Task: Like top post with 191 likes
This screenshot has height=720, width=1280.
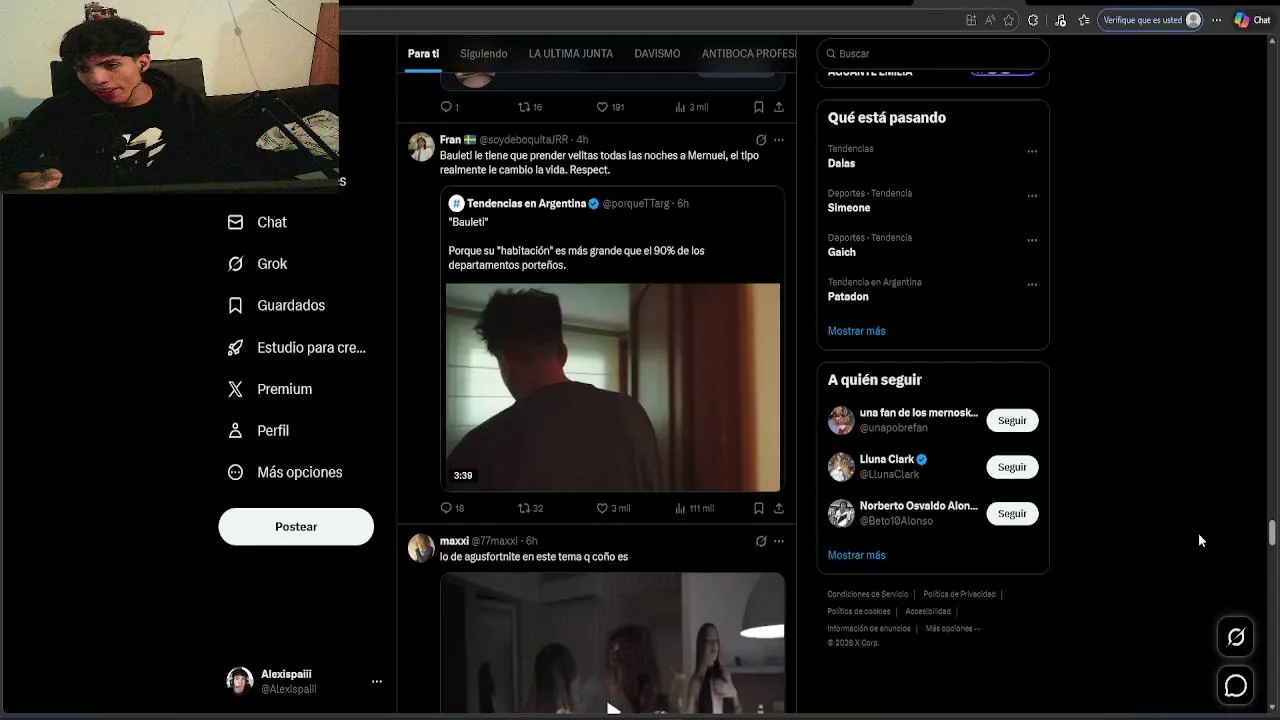Action: (x=610, y=107)
